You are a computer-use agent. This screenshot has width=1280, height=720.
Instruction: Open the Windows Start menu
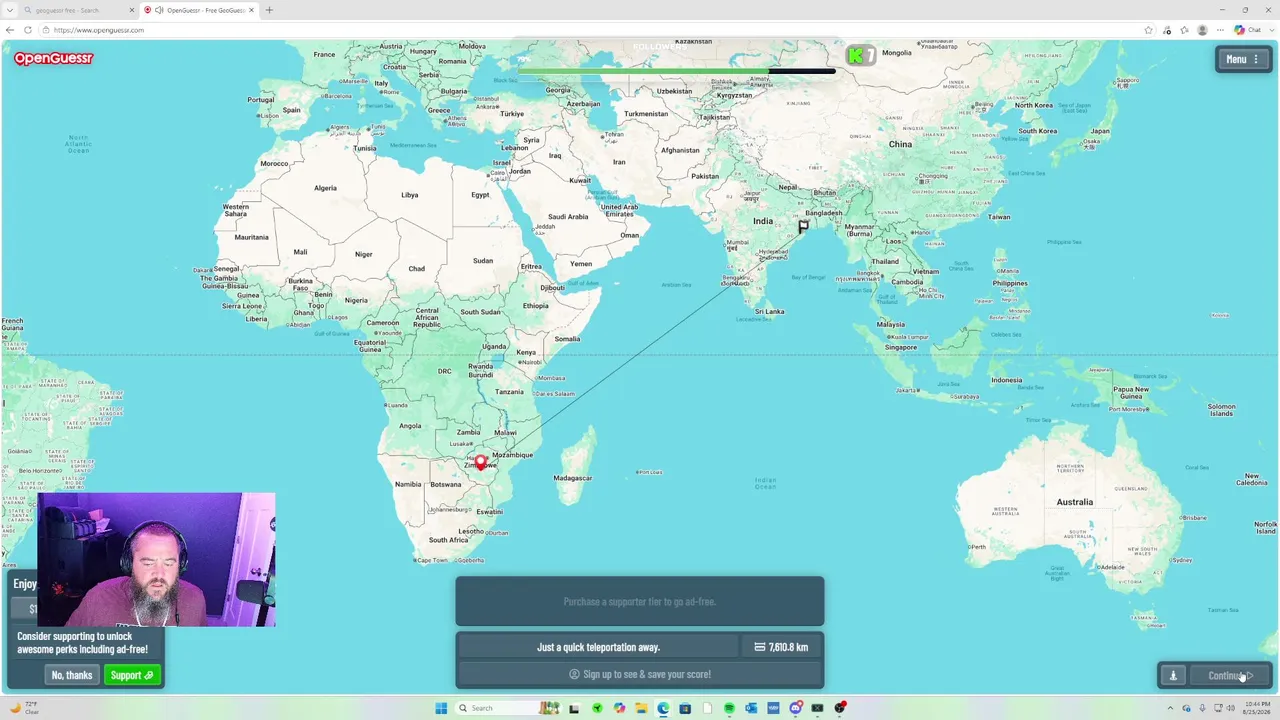tap(440, 708)
